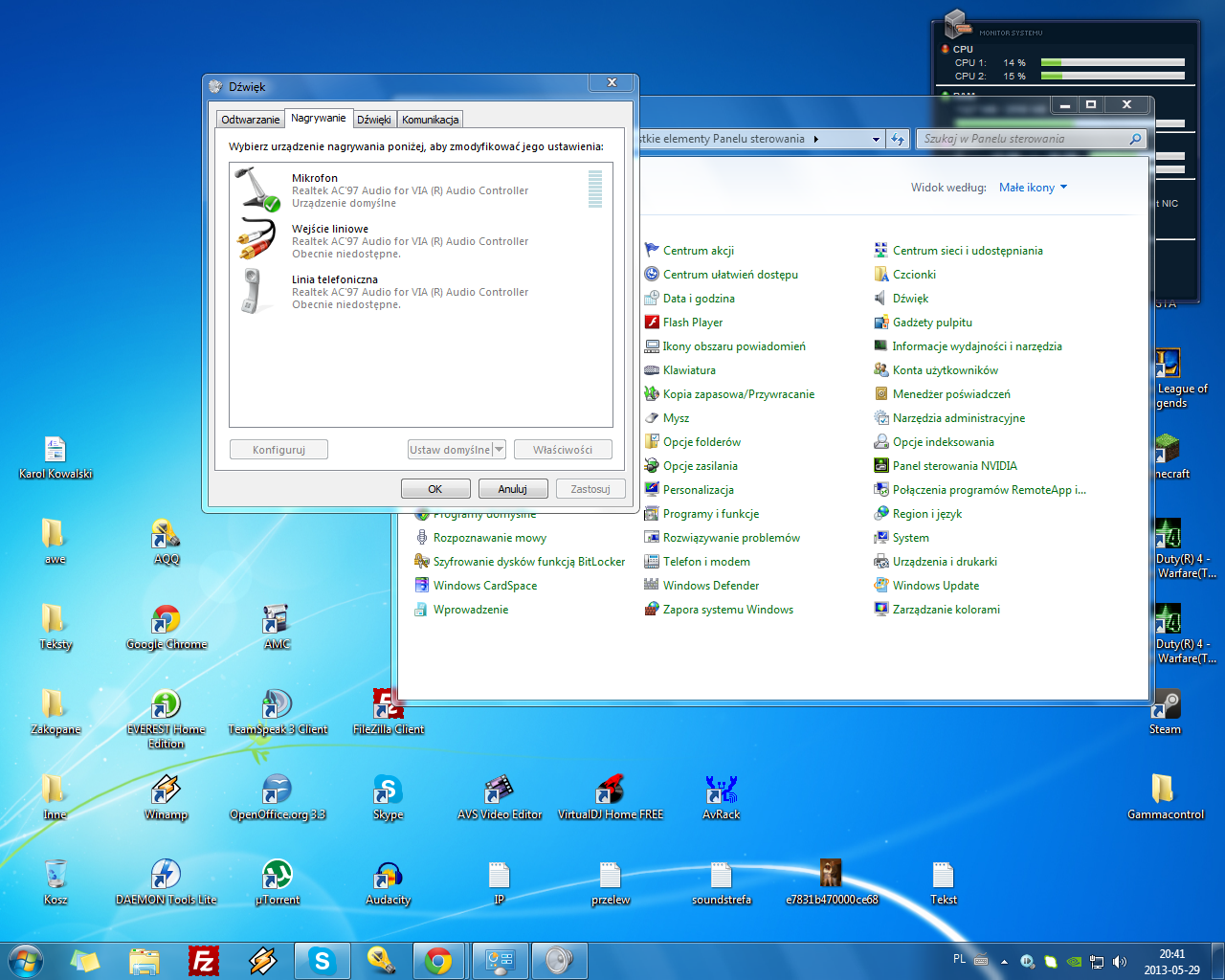The width and height of the screenshot is (1225, 980).
Task: Open the Programy i funkcje link
Action: point(711,513)
